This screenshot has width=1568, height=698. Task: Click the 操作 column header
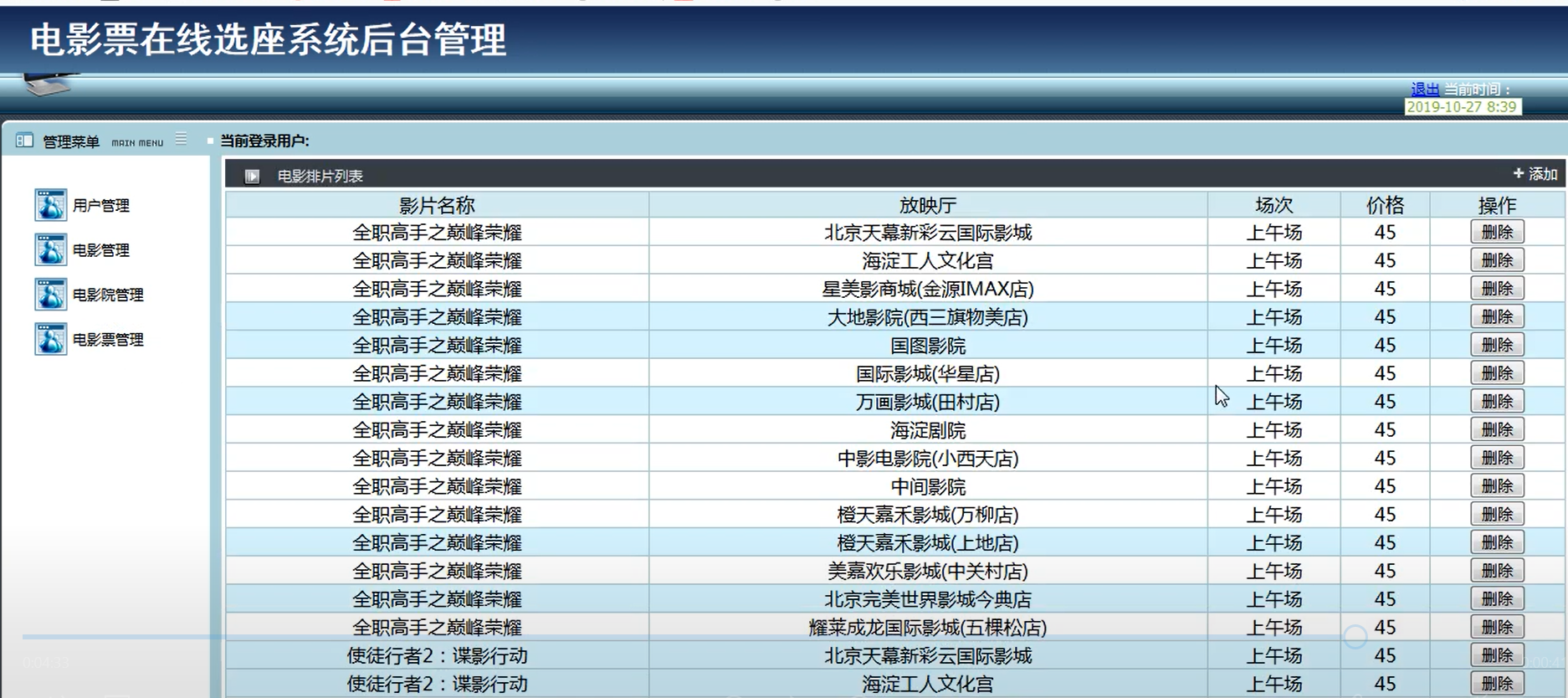tap(1497, 205)
